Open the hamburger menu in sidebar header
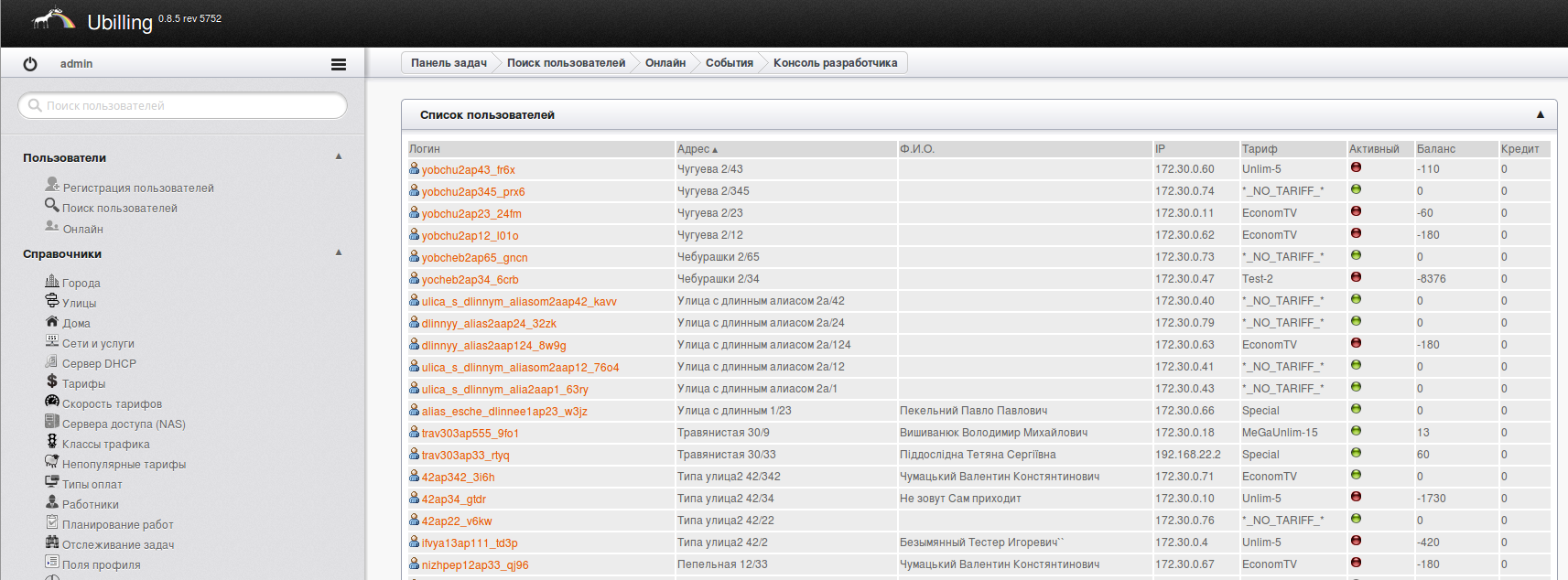The width and height of the screenshot is (1568, 580). pyautogui.click(x=338, y=64)
